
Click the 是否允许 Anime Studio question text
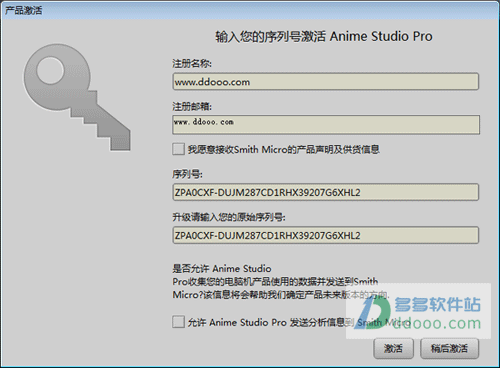point(281,282)
